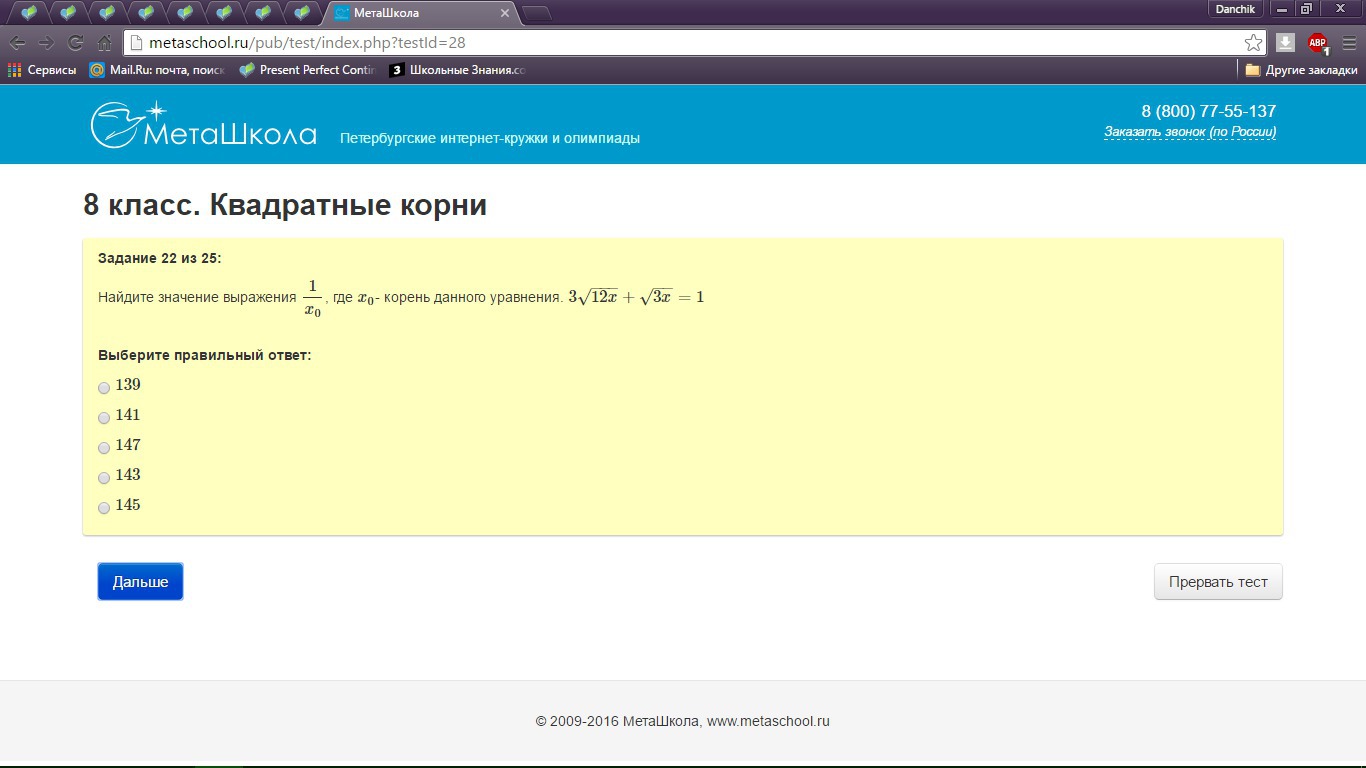Click the Петербургские интернет-кружки и олимпиады tagline
Viewport: 1366px width, 768px height.
tap(490, 138)
